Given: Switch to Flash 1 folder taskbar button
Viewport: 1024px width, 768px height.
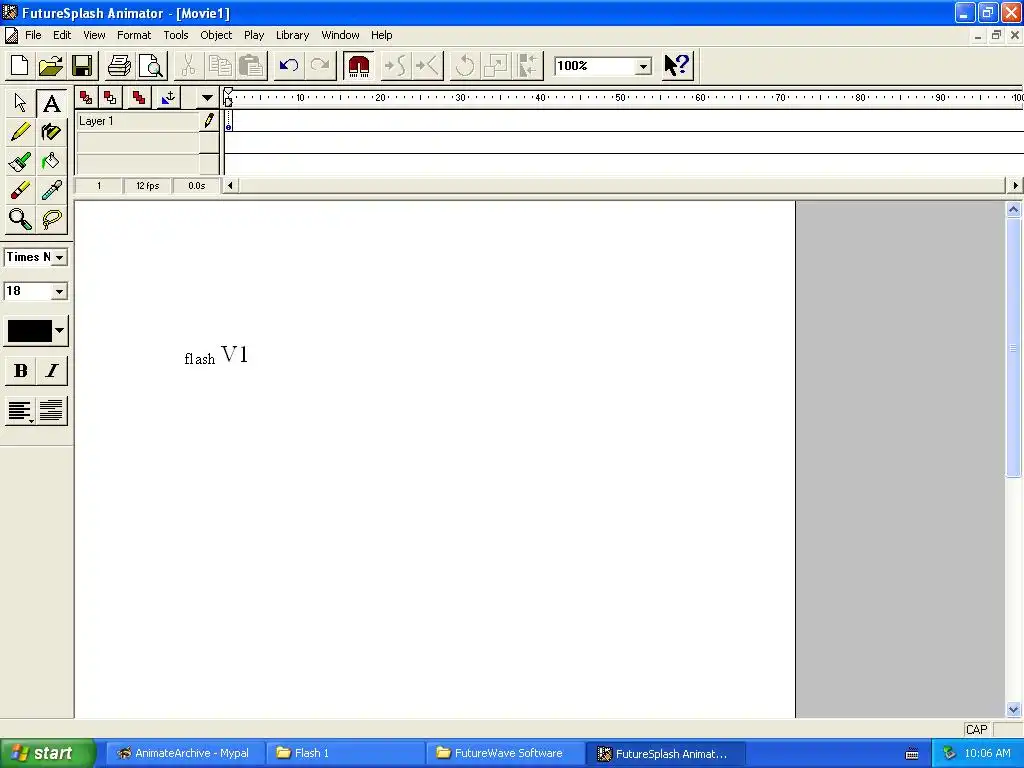Looking at the screenshot, I should coord(345,753).
